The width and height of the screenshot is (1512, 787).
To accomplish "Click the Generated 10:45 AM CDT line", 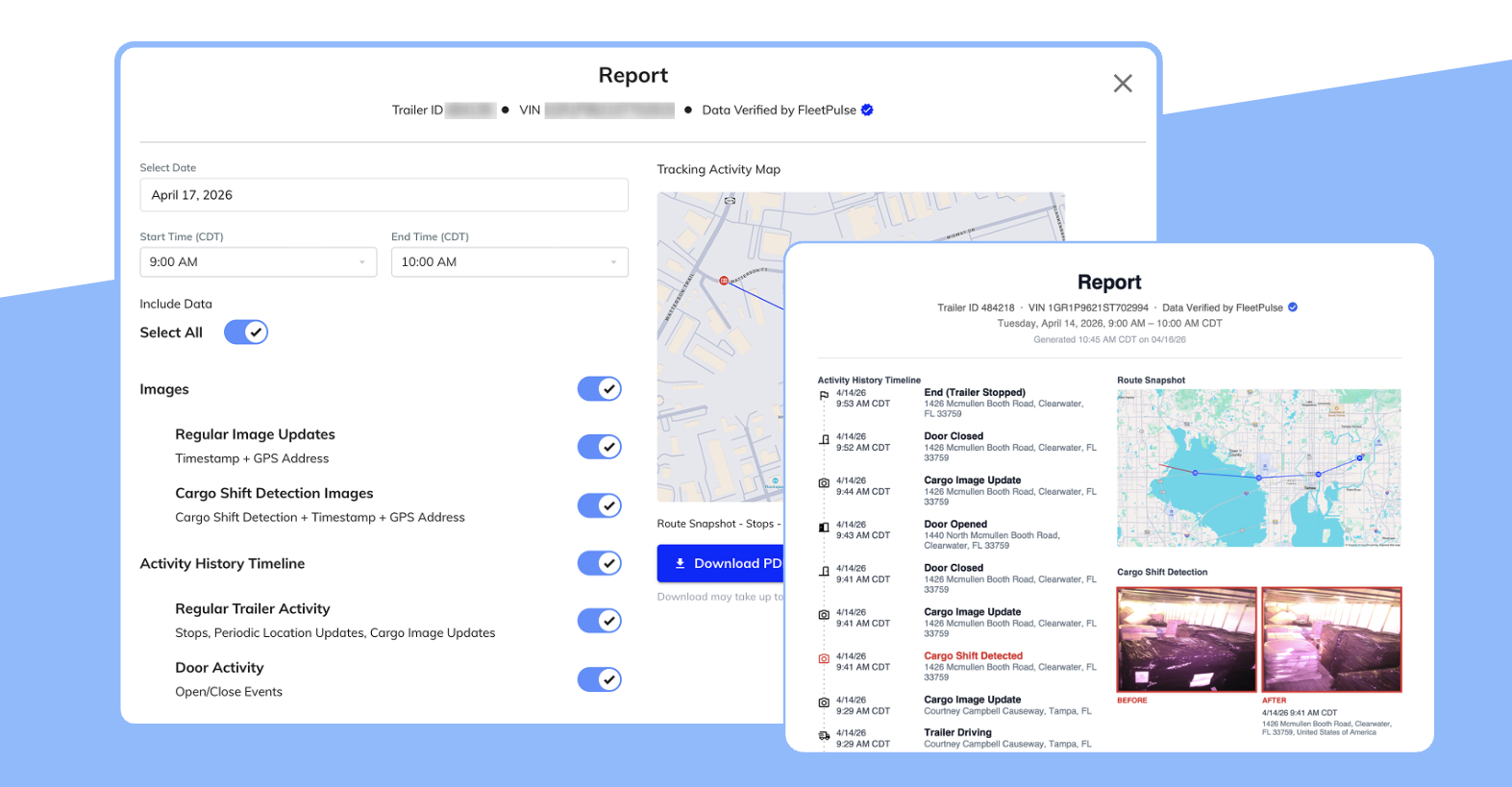I will click(1109, 340).
